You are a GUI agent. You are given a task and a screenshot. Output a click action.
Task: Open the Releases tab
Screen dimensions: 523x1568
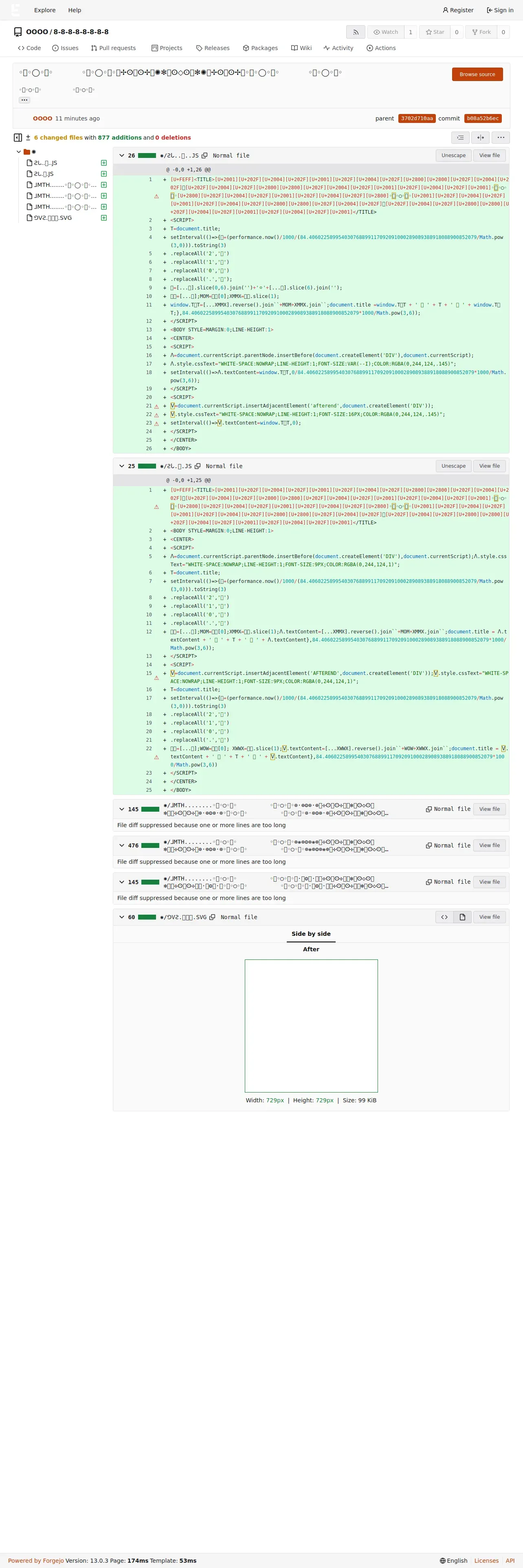pos(213,48)
